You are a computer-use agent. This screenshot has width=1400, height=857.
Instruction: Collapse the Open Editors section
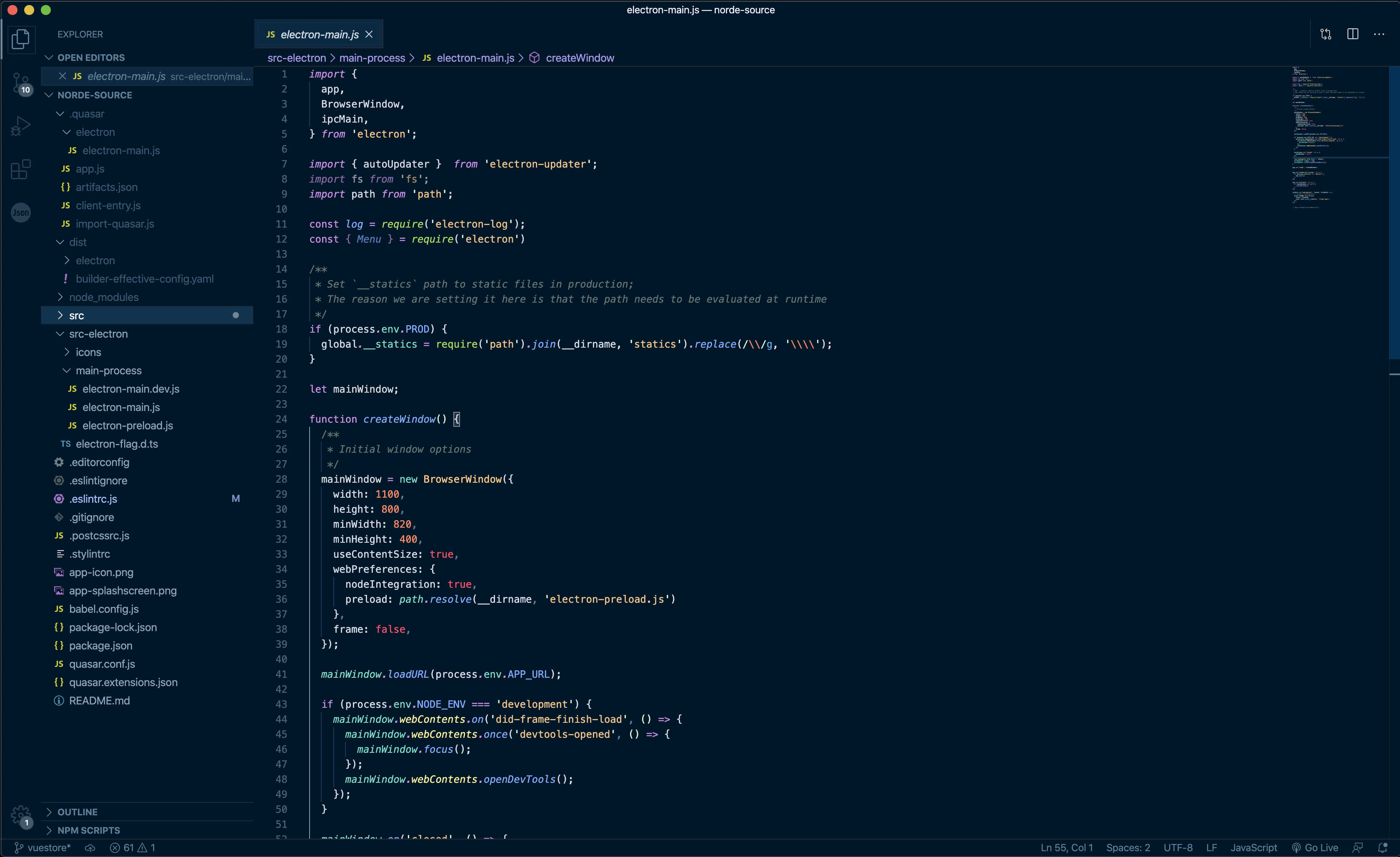[147, 58]
